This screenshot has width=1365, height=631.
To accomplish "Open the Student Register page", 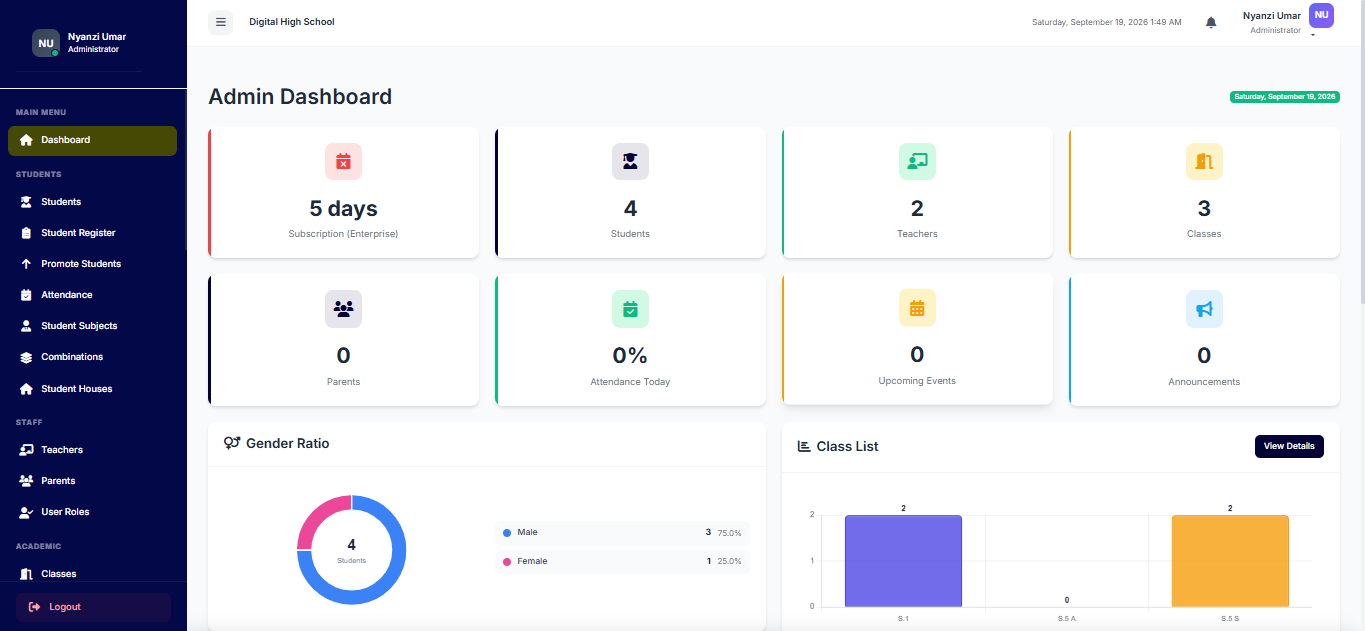I will 92,233.
